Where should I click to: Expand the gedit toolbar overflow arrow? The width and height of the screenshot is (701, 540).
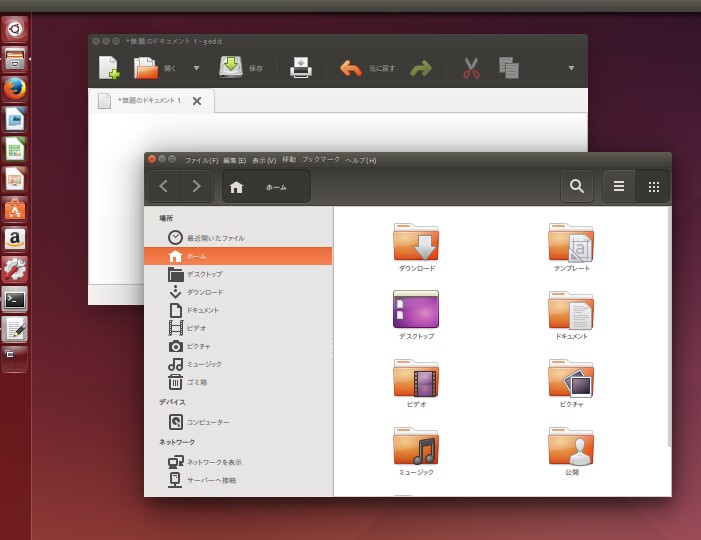[x=571, y=68]
